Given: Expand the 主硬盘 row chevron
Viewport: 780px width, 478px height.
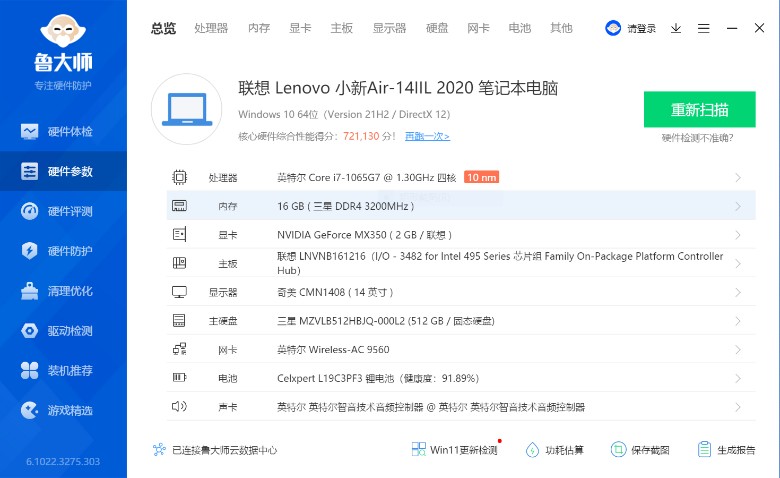Looking at the screenshot, I should pyautogui.click(x=738, y=321).
